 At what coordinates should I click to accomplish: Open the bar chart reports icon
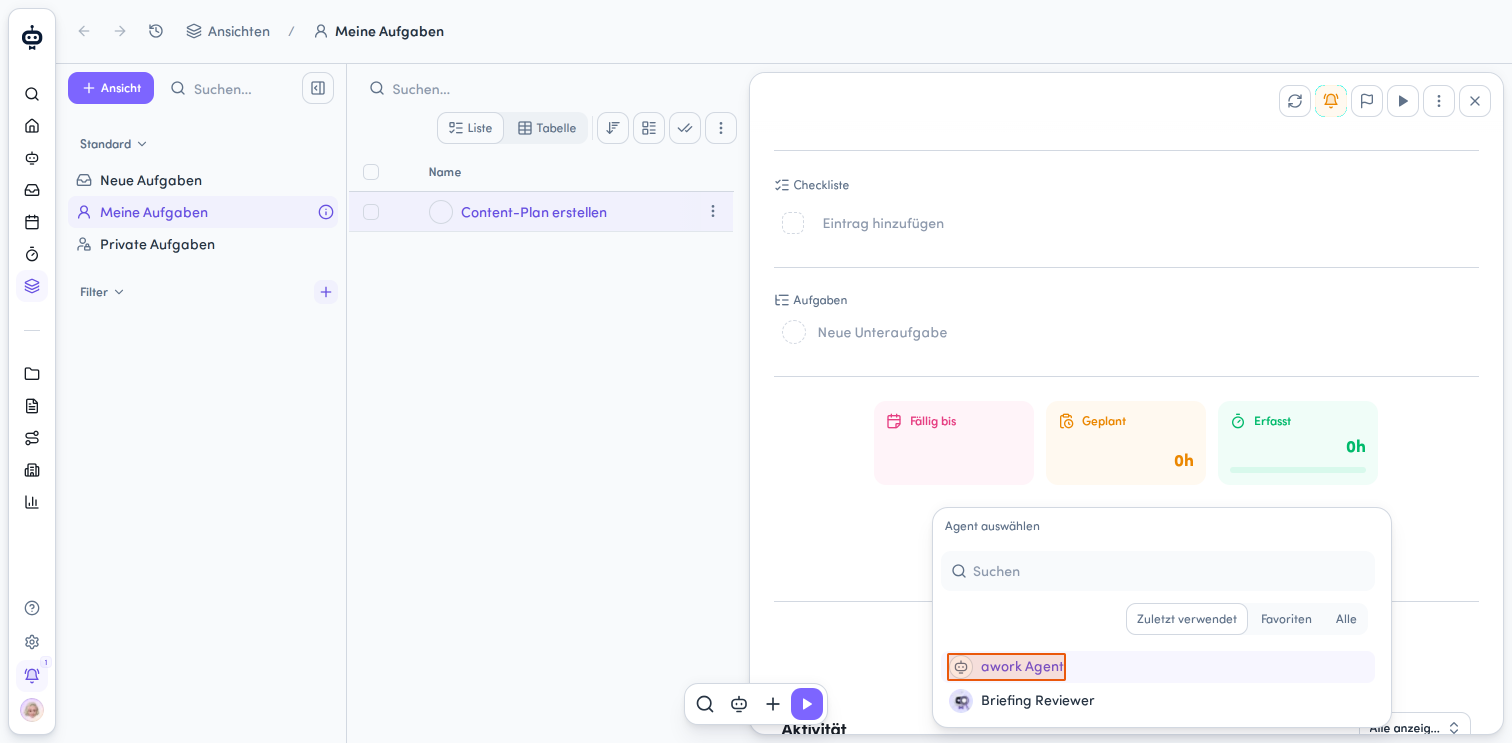click(32, 502)
